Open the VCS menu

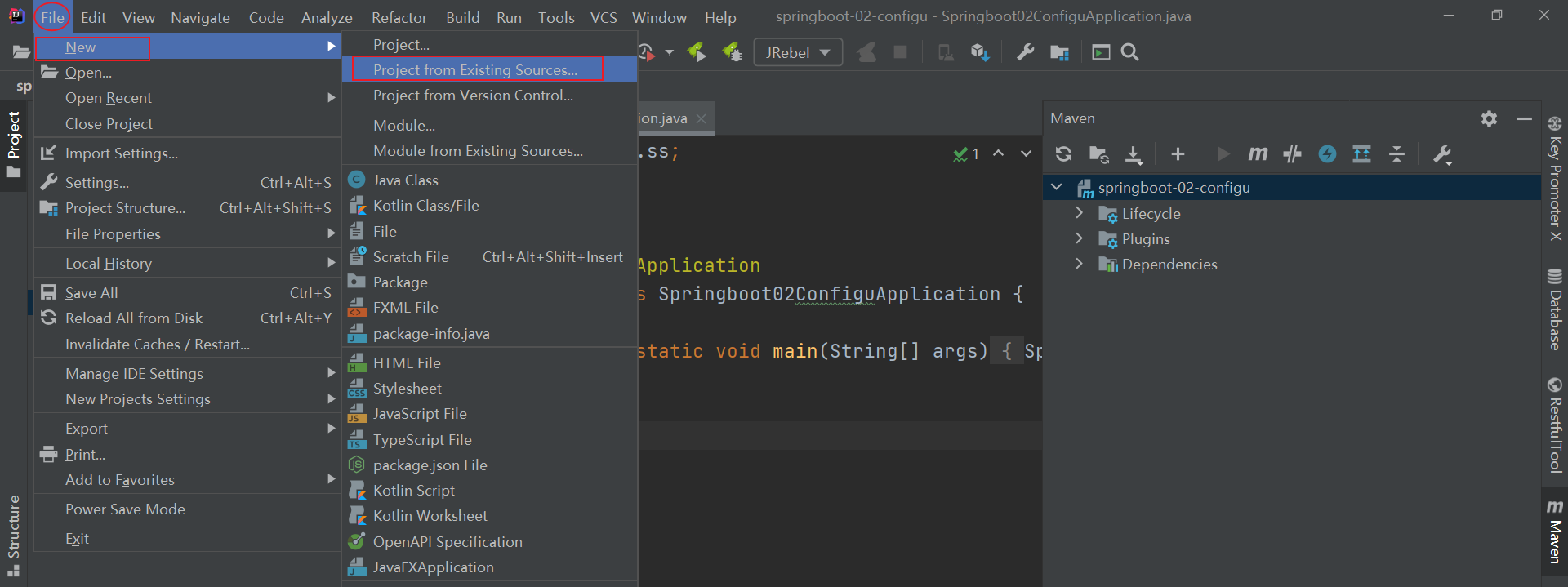coord(604,17)
